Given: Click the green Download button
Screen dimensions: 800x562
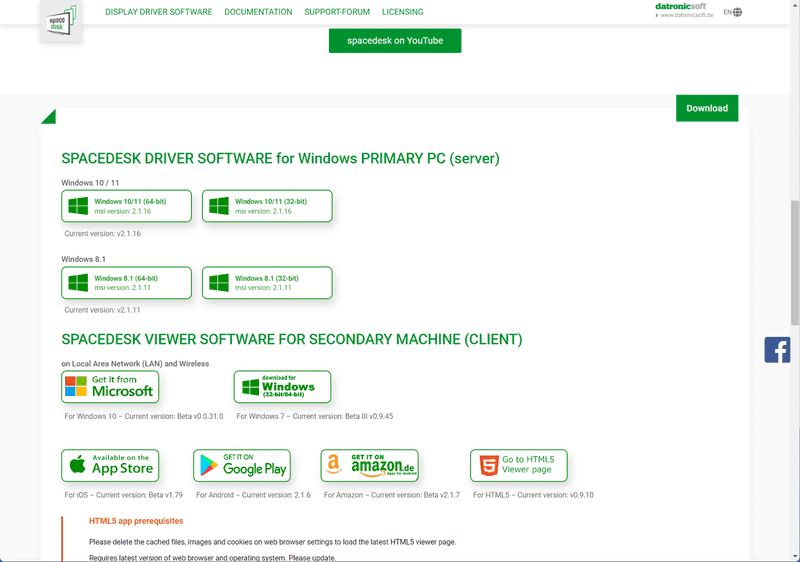Looking at the screenshot, I should [x=707, y=108].
